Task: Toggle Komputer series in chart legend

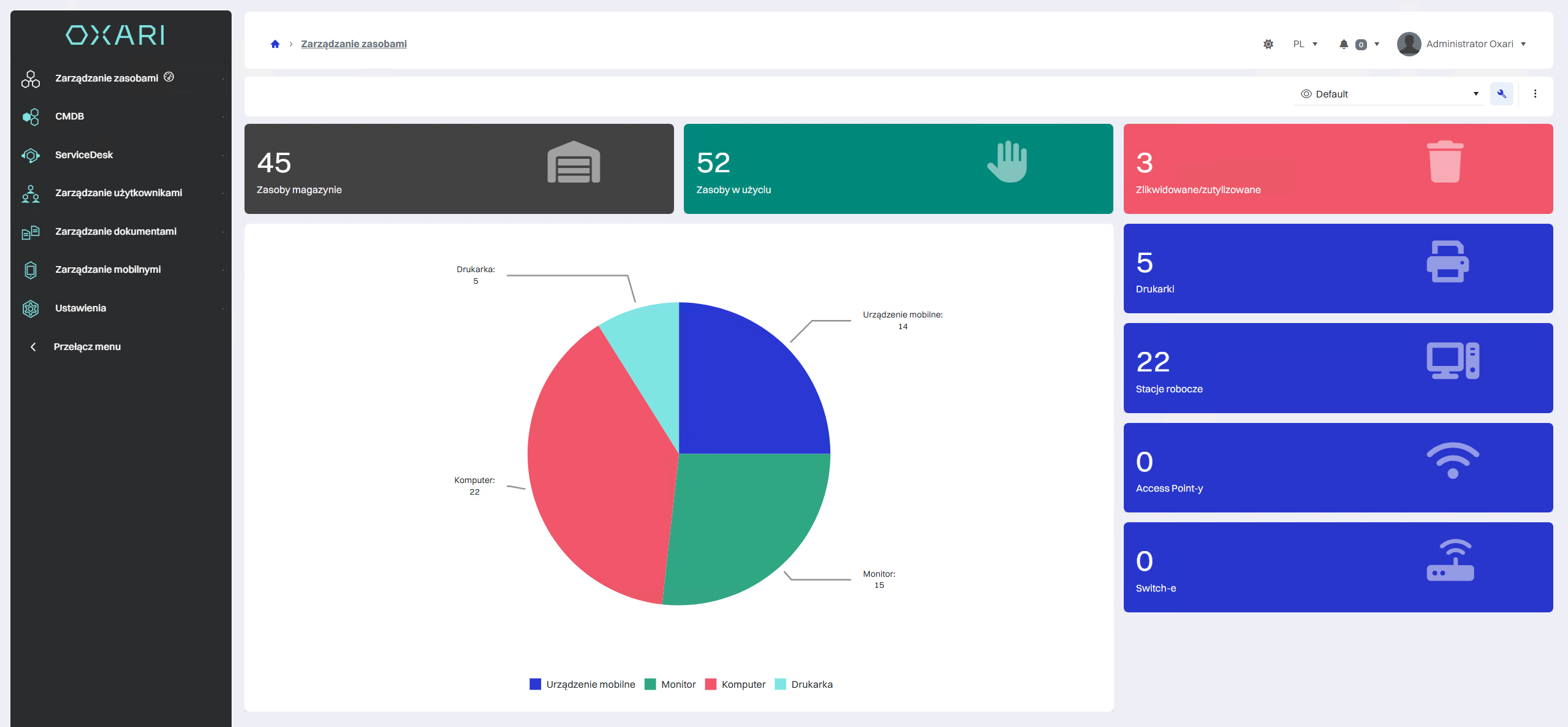Action: pos(735,684)
